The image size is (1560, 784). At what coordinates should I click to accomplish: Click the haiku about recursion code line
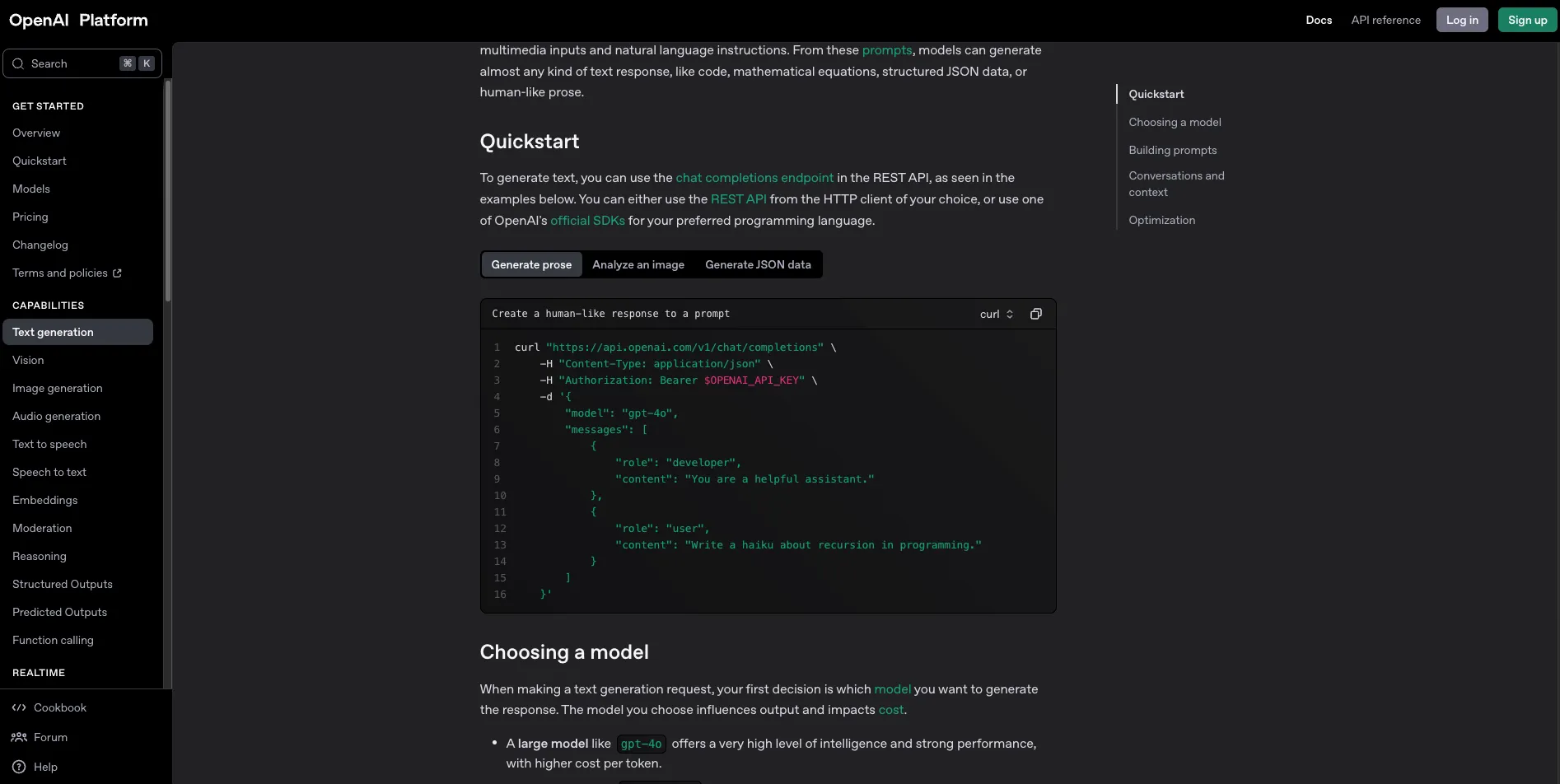[x=798, y=545]
